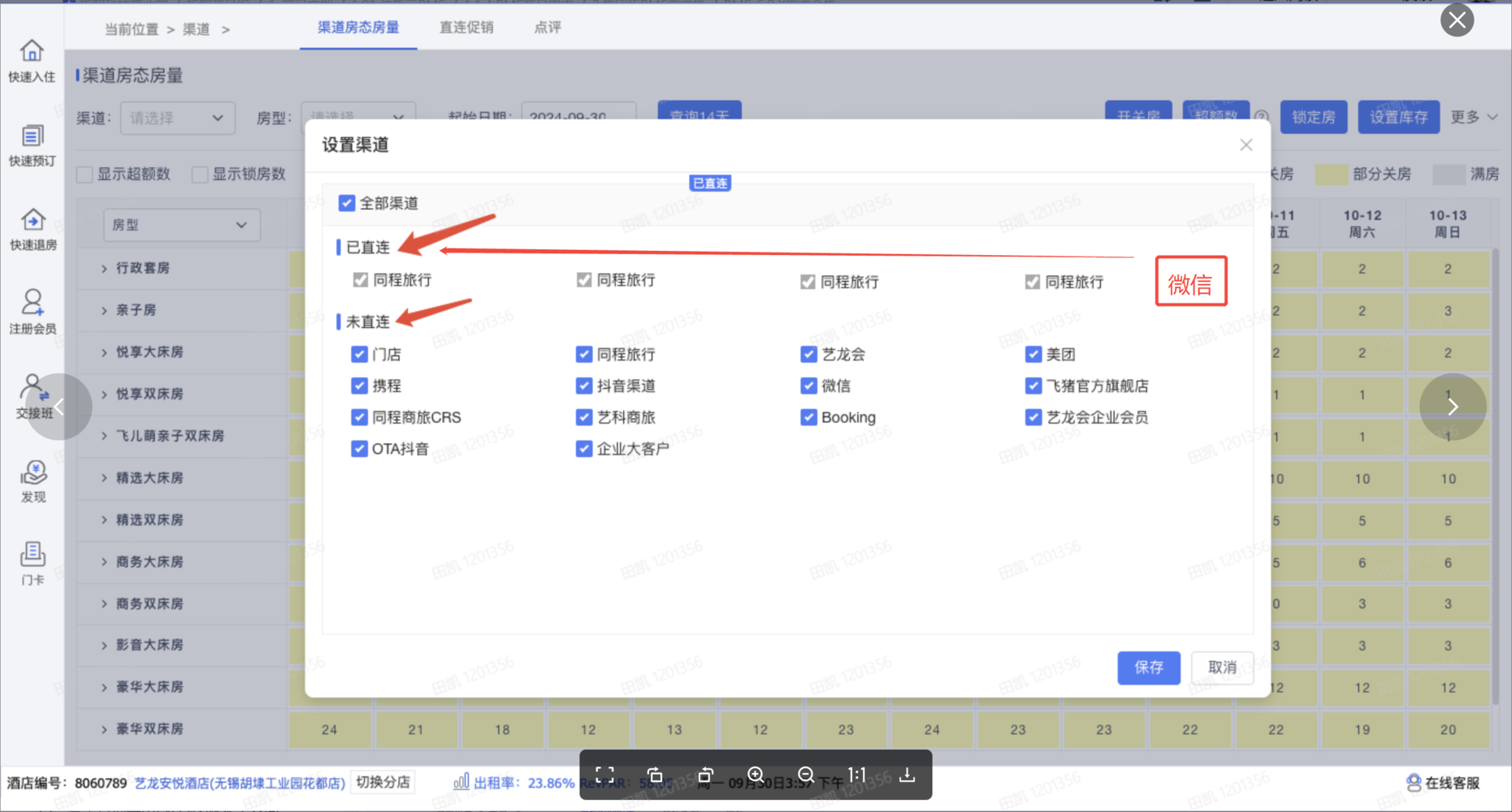1512x812 pixels.
Task: Uncheck the 飞猪官方旗舰店 checkbox
Action: point(1033,386)
